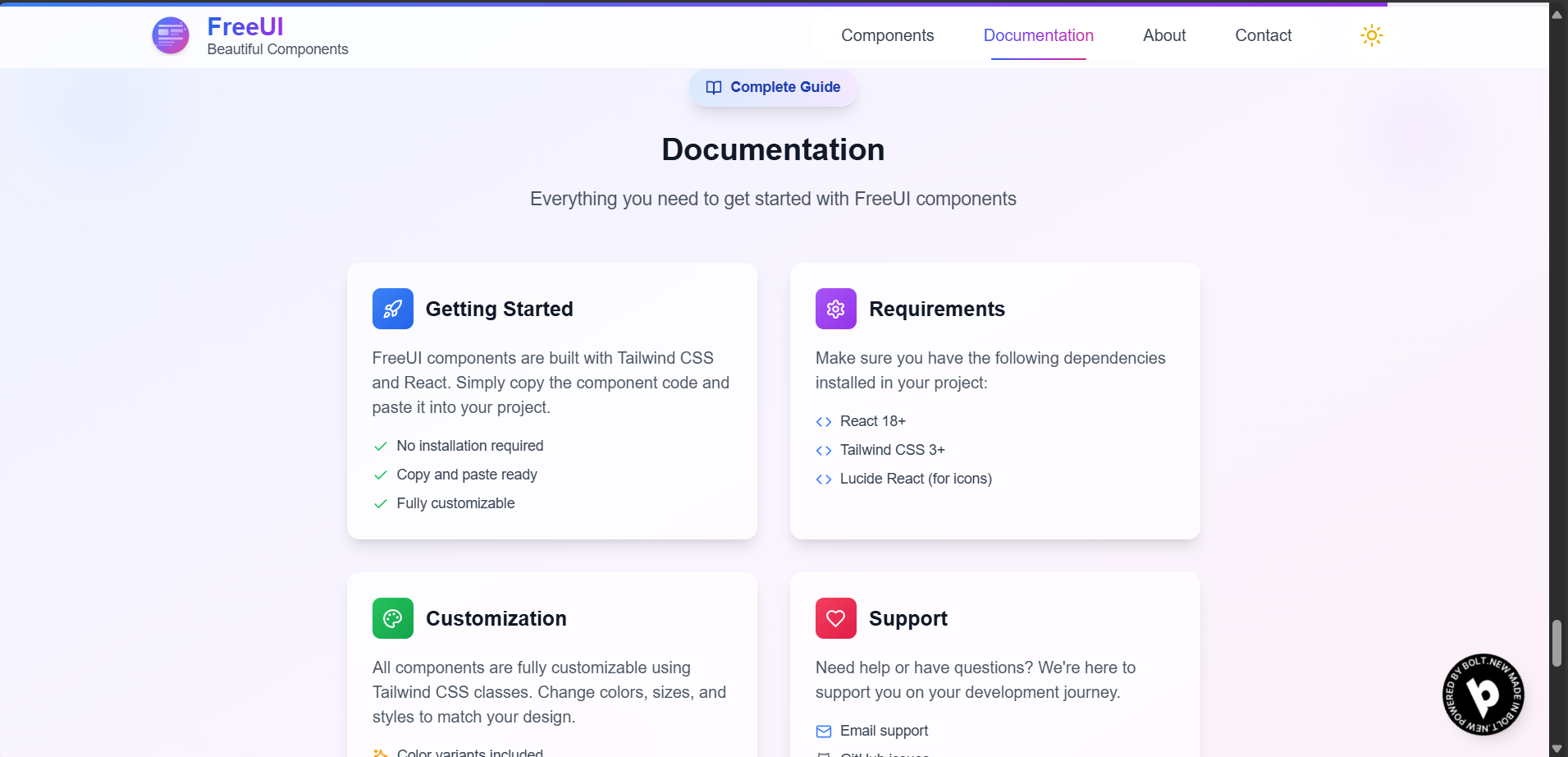Click the FreeUI logo icon
1568x757 pixels.
coord(171,35)
